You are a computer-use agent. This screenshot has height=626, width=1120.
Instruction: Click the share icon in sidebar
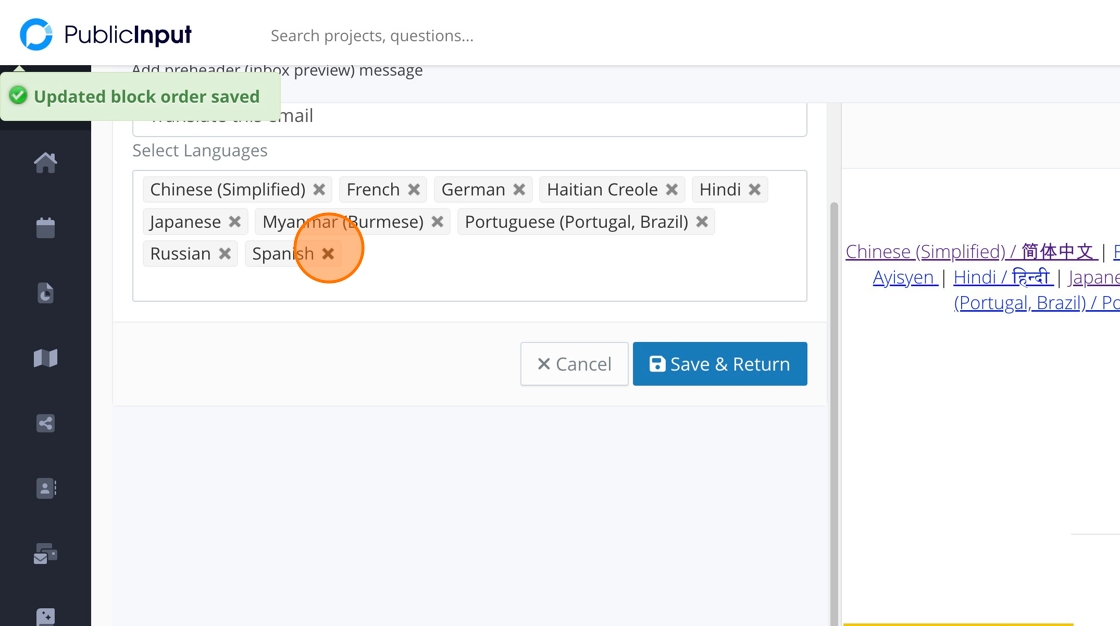(45, 423)
